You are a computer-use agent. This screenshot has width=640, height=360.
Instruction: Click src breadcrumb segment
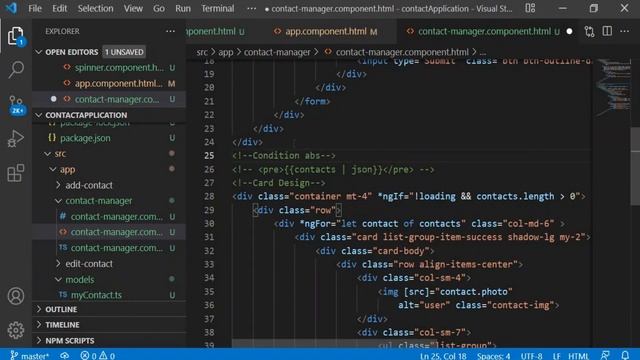[202, 52]
